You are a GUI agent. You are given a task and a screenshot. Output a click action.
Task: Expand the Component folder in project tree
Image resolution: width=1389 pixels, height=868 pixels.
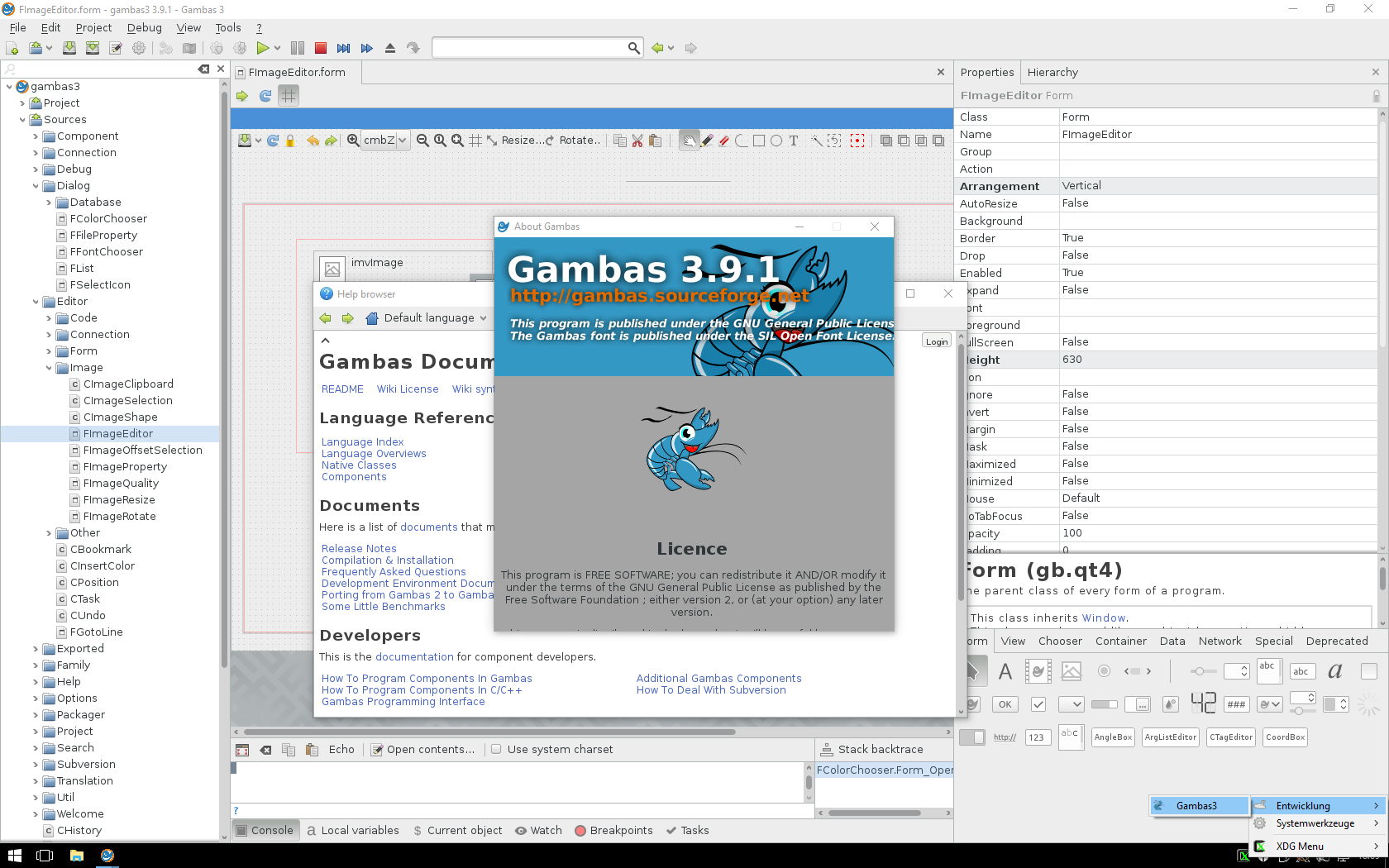[x=36, y=136]
